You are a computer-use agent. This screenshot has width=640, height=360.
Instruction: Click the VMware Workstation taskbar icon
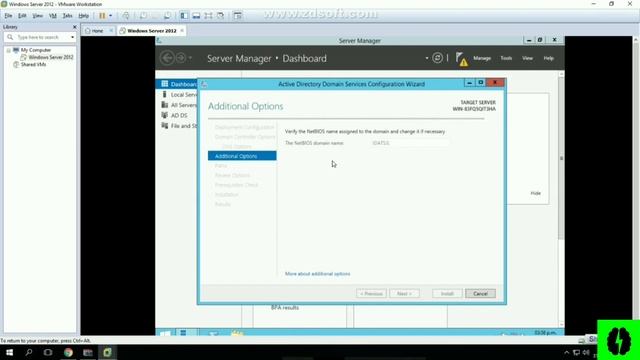coord(107,352)
